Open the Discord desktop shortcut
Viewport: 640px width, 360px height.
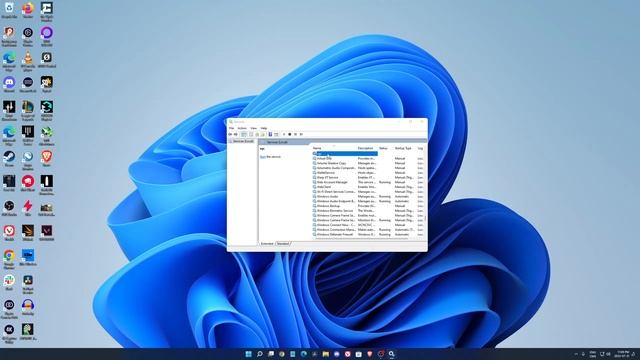pyautogui.click(x=9, y=85)
